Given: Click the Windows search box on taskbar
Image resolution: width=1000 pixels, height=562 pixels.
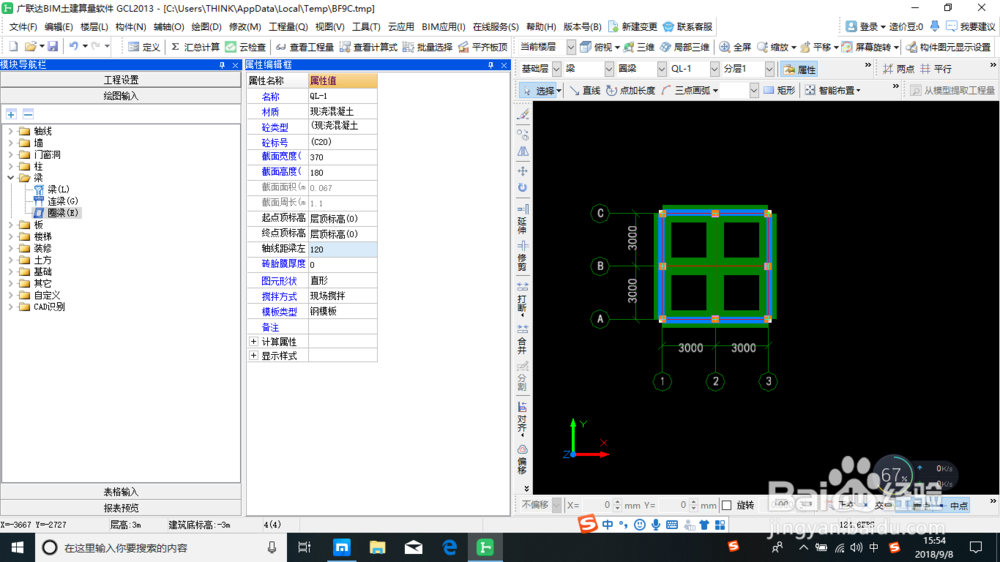Looking at the screenshot, I should coord(159,548).
